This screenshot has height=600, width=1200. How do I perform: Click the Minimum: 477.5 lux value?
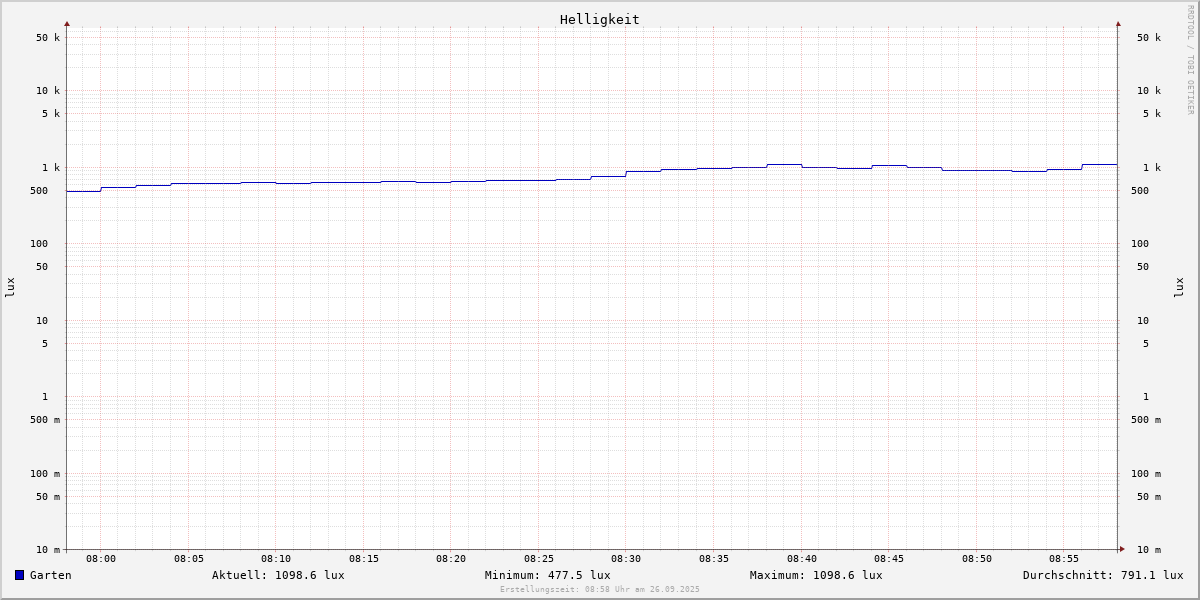click(547, 575)
